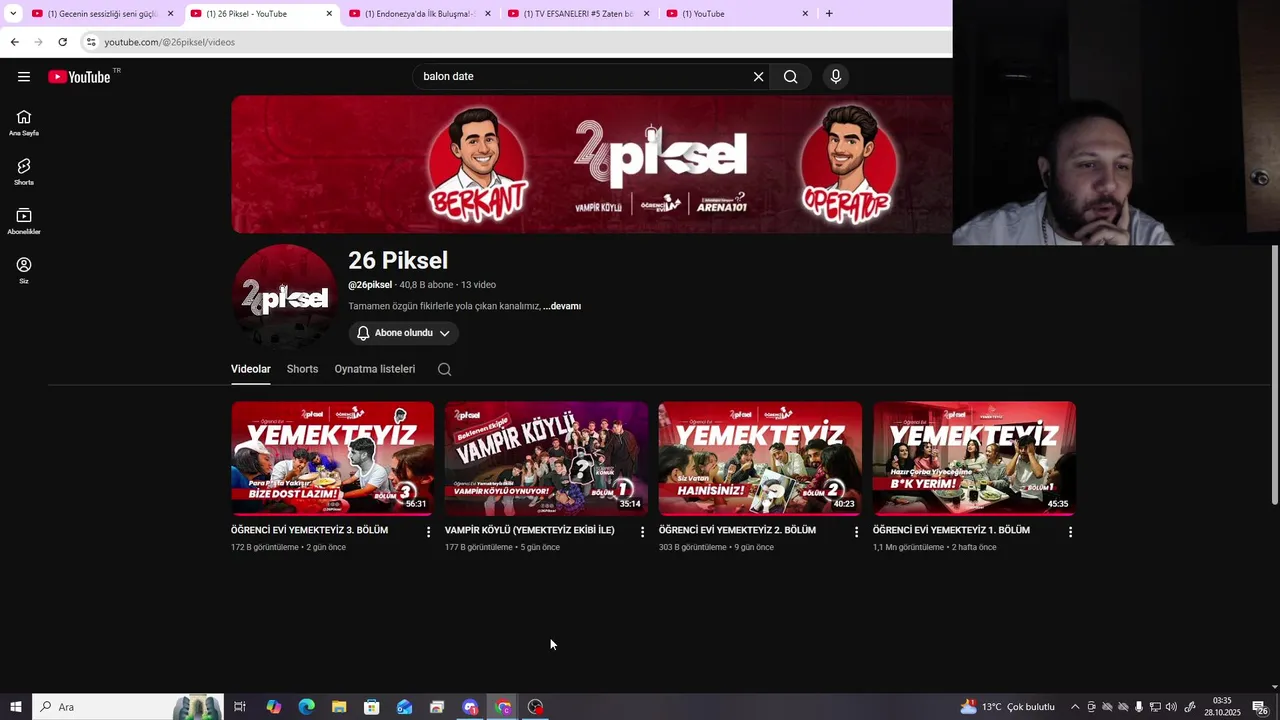Open the browser tab list dropdown
The image size is (1280, 720).
pos(13,14)
